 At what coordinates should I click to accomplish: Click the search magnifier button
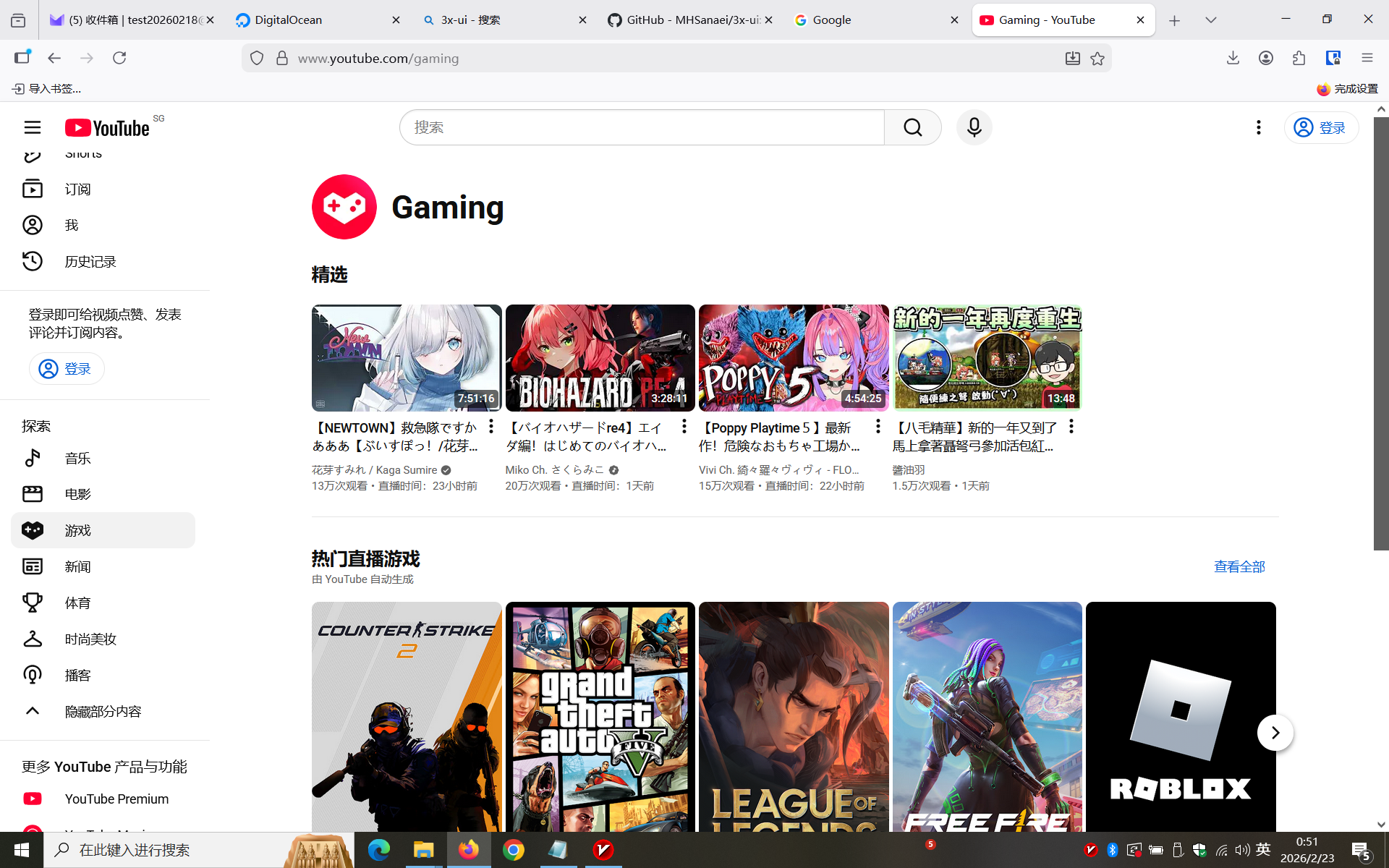(912, 127)
